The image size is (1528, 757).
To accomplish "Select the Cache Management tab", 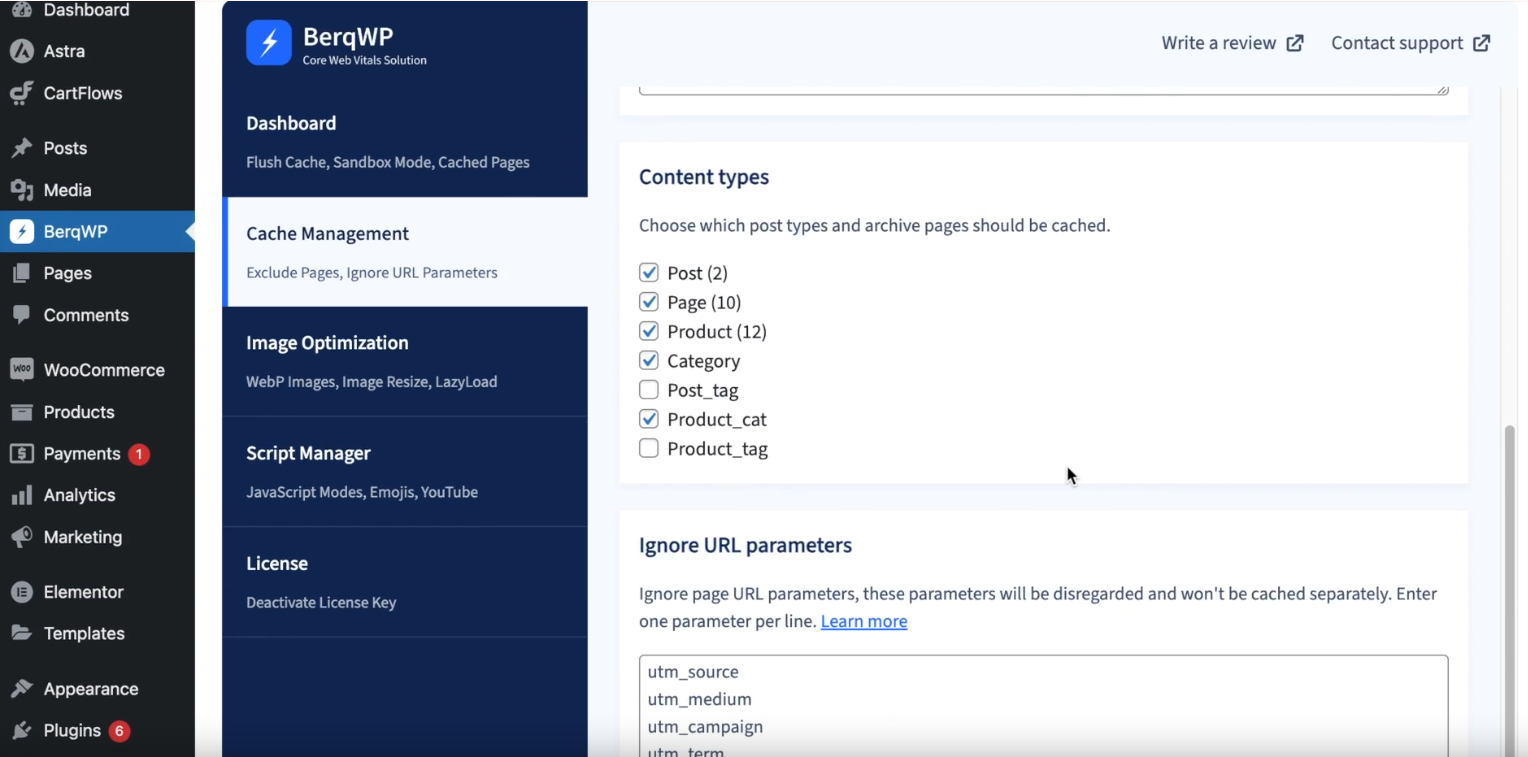I will click(x=405, y=252).
